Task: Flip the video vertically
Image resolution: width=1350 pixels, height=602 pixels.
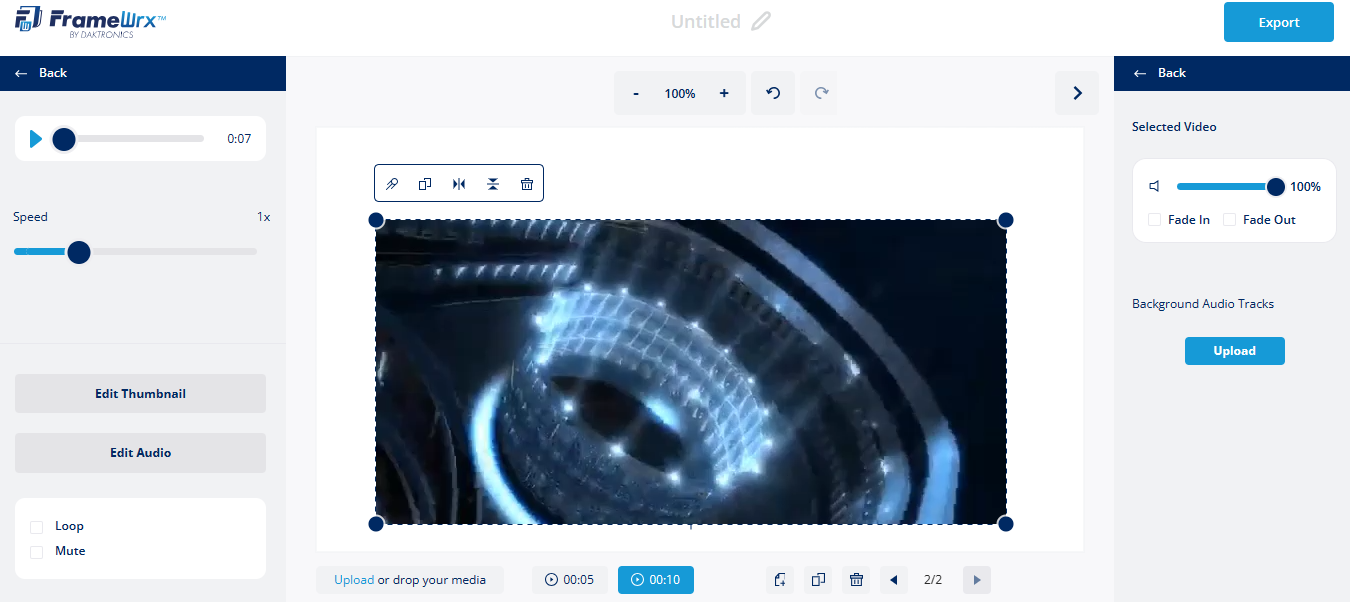Action: pos(493,183)
